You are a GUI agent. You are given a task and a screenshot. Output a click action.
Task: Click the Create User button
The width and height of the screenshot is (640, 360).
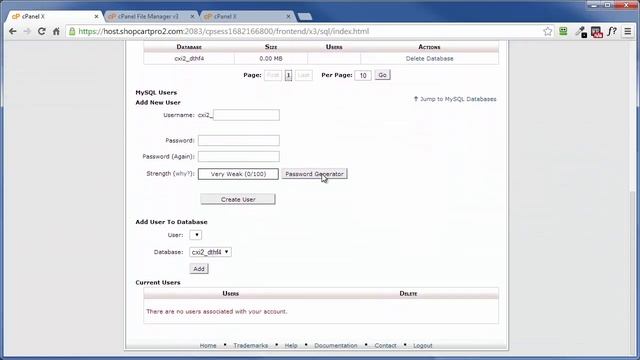[238, 199]
